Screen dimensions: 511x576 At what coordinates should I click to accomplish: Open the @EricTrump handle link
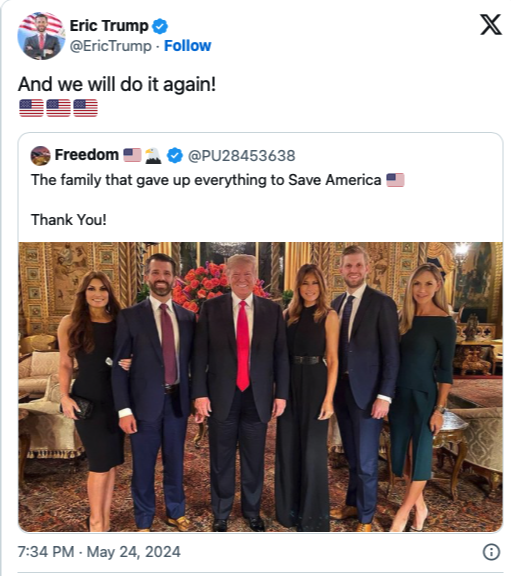[x=111, y=46]
